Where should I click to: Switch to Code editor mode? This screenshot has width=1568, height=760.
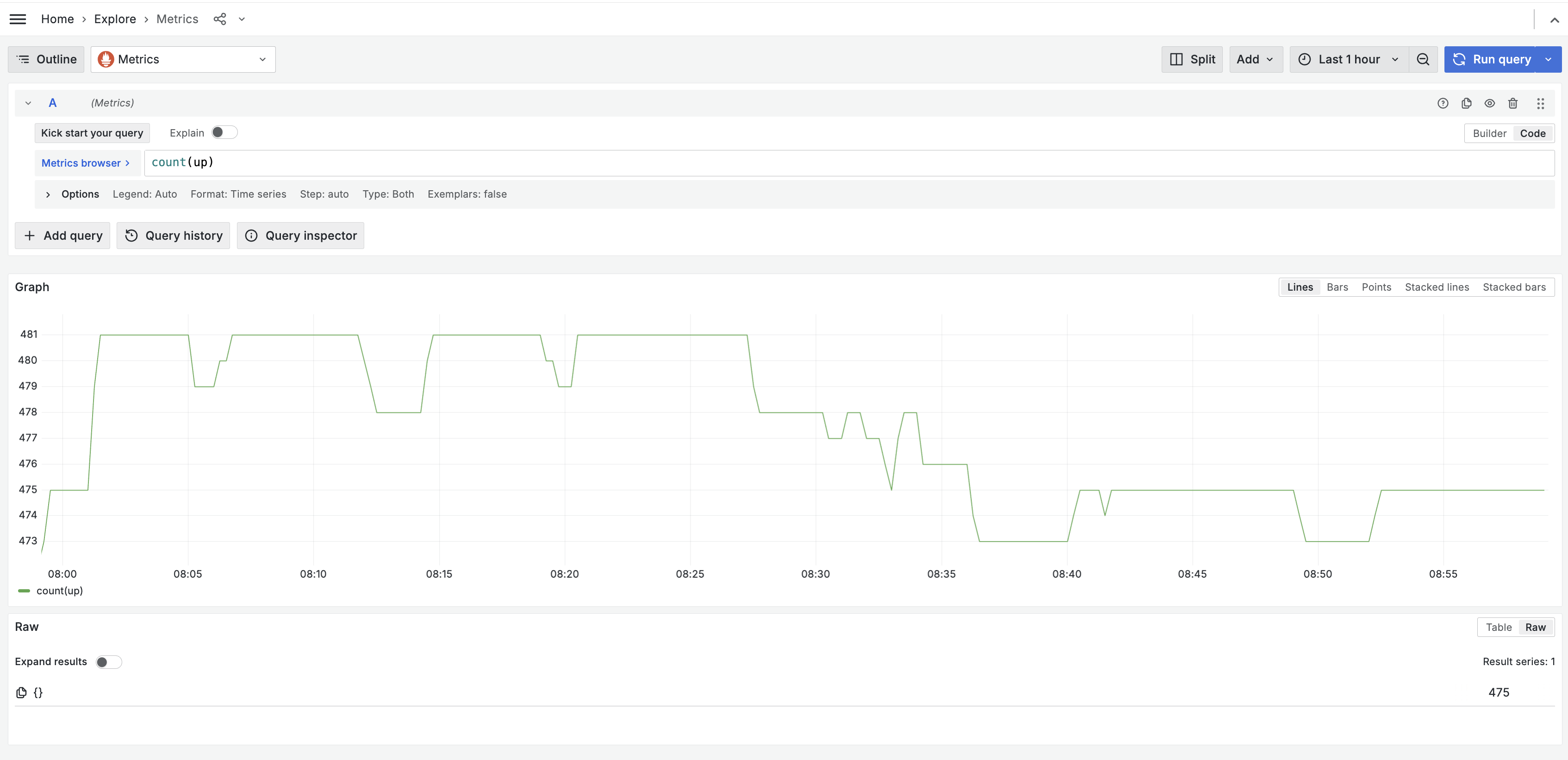point(1533,133)
